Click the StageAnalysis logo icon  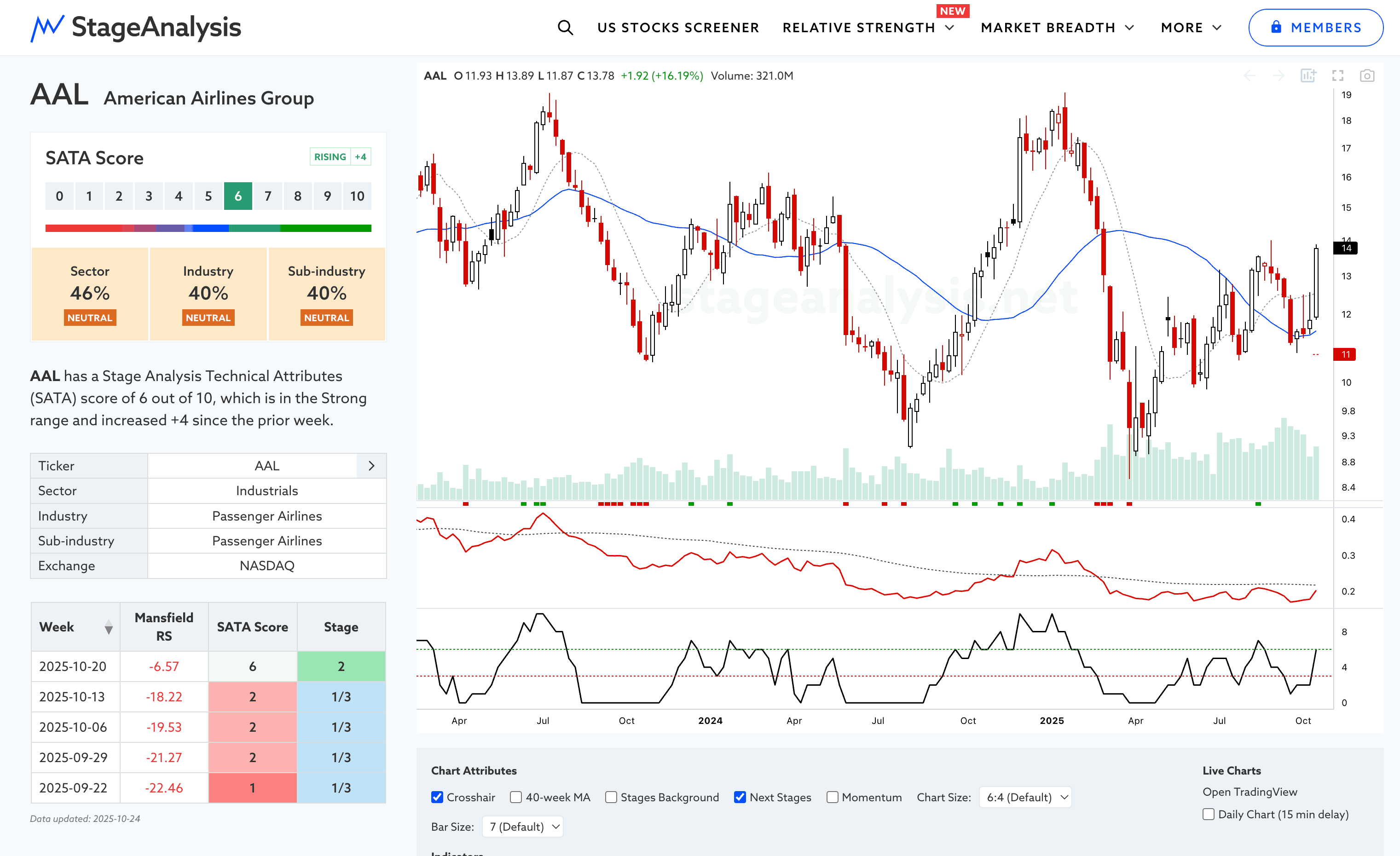click(47, 27)
